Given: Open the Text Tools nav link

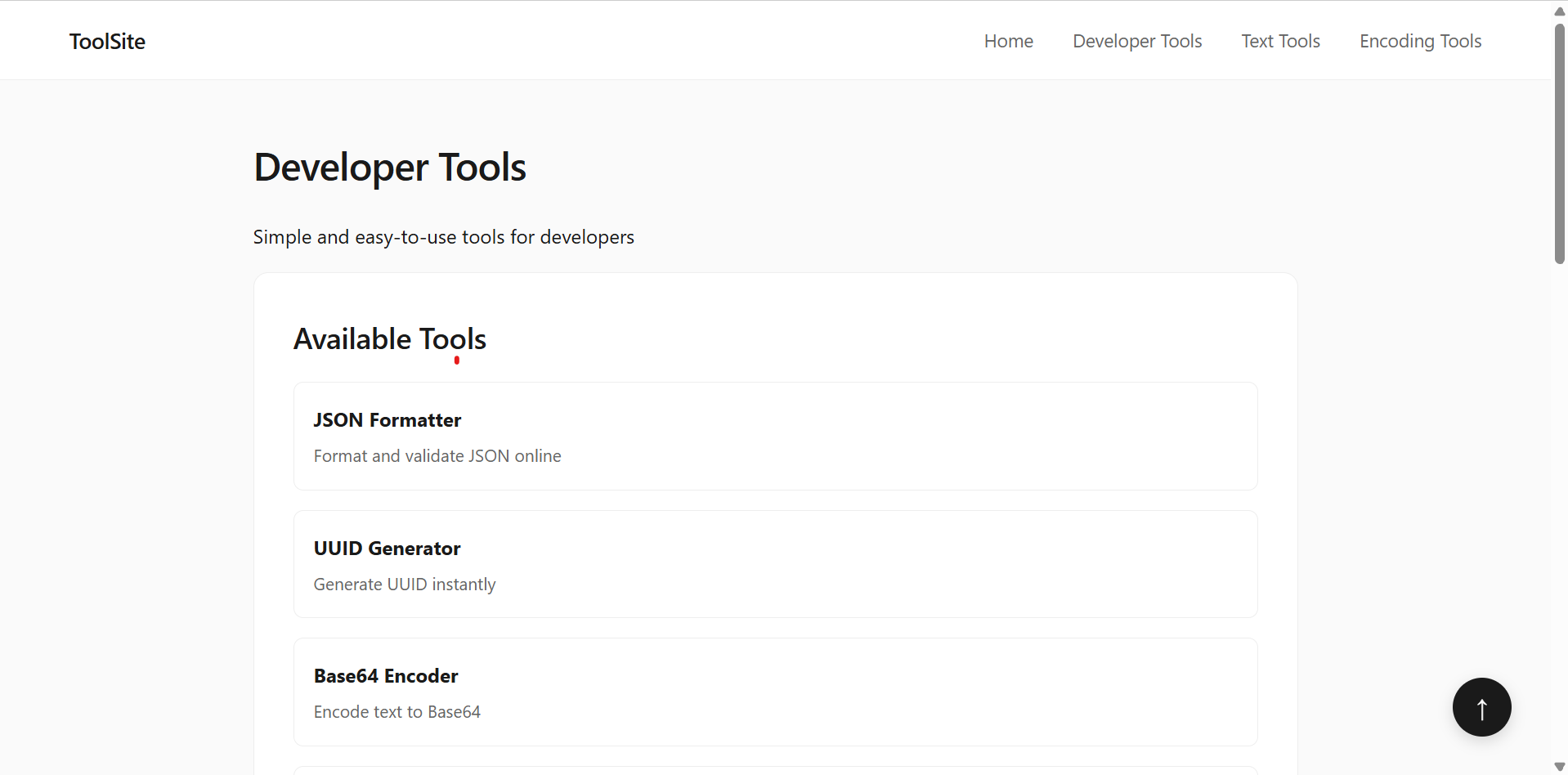Looking at the screenshot, I should coord(1280,42).
